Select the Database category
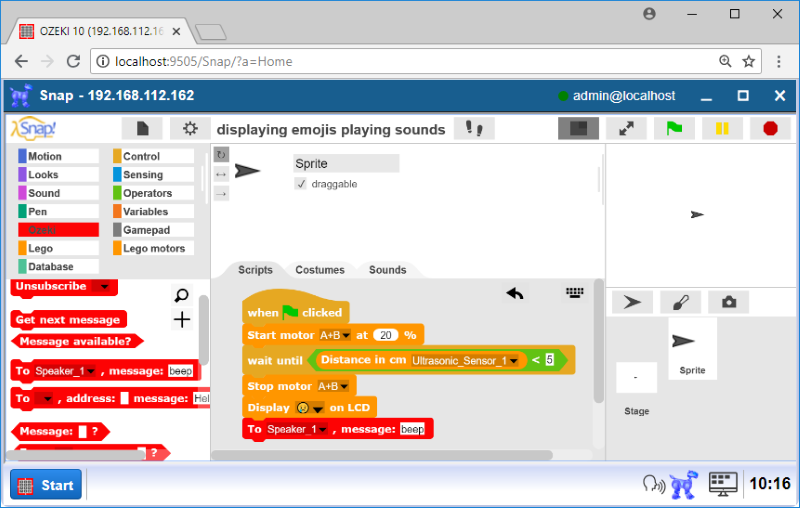This screenshot has width=800, height=508. tap(58, 266)
